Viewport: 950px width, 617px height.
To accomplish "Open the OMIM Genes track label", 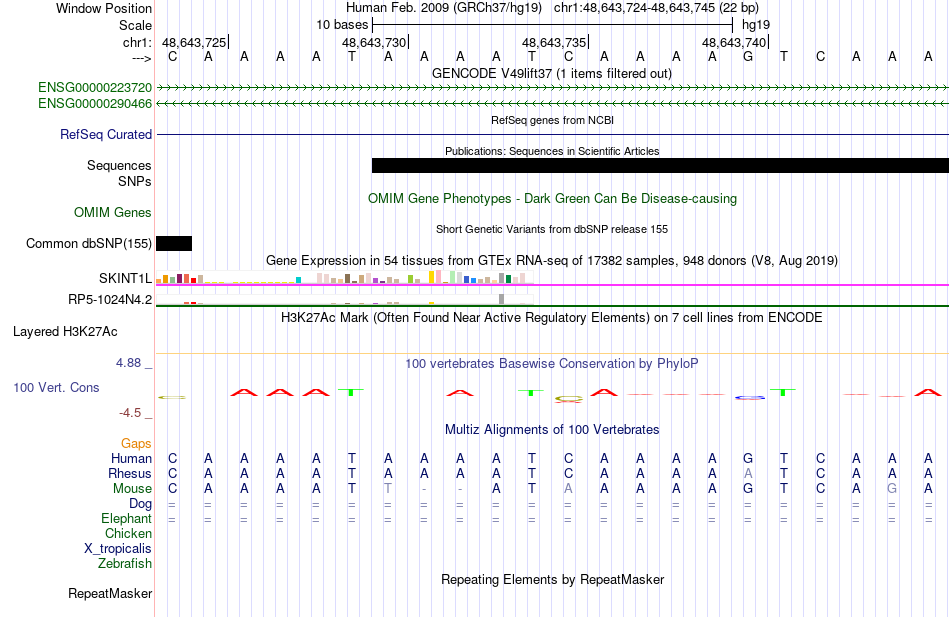I will point(113,213).
